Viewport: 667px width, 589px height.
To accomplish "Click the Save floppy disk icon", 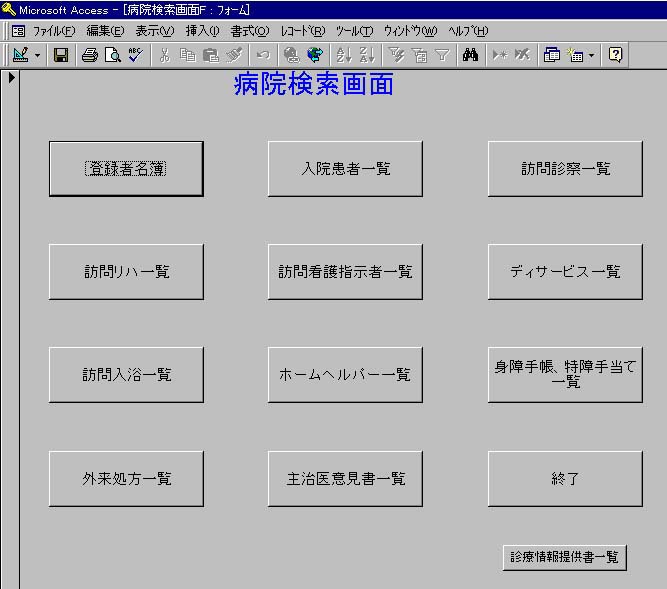I will pos(60,55).
